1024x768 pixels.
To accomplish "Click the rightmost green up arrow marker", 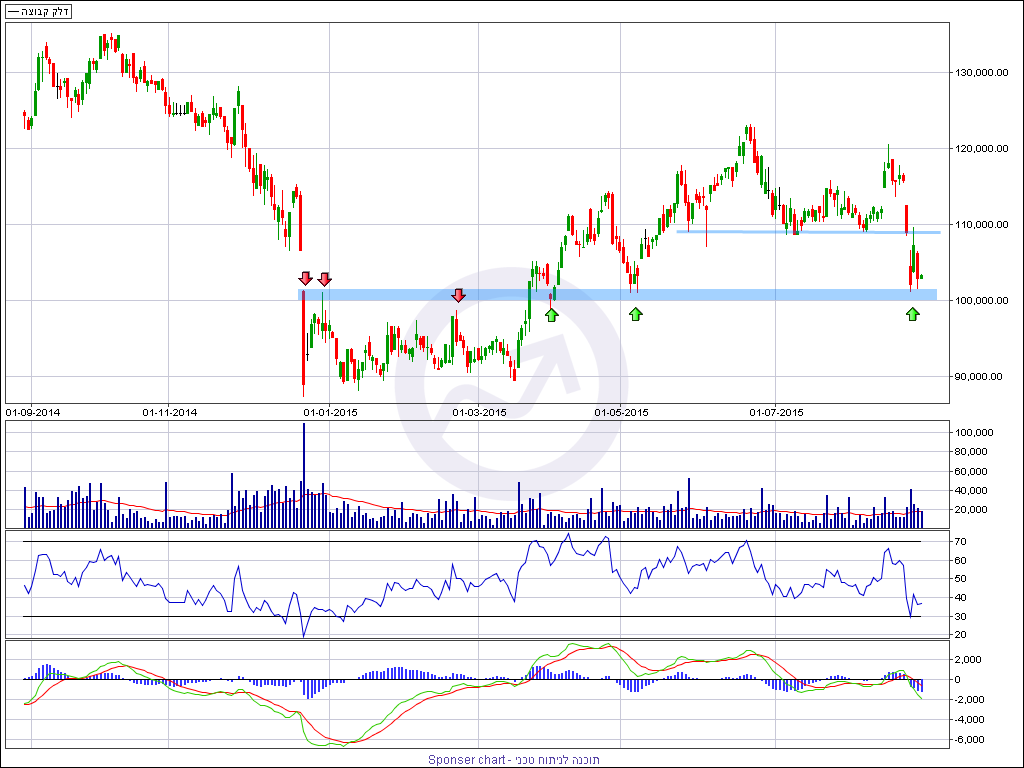I will [x=912, y=314].
